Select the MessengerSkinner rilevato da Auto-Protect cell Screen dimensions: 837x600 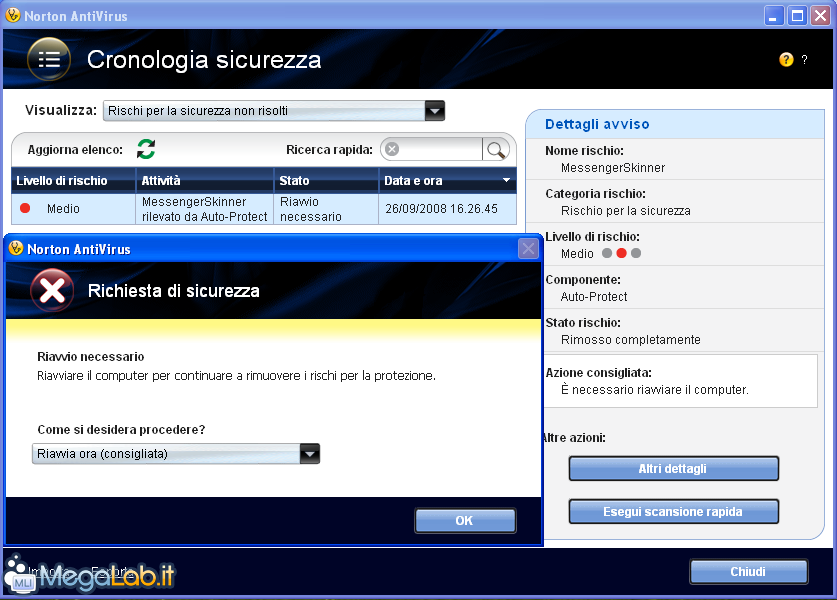(204, 209)
